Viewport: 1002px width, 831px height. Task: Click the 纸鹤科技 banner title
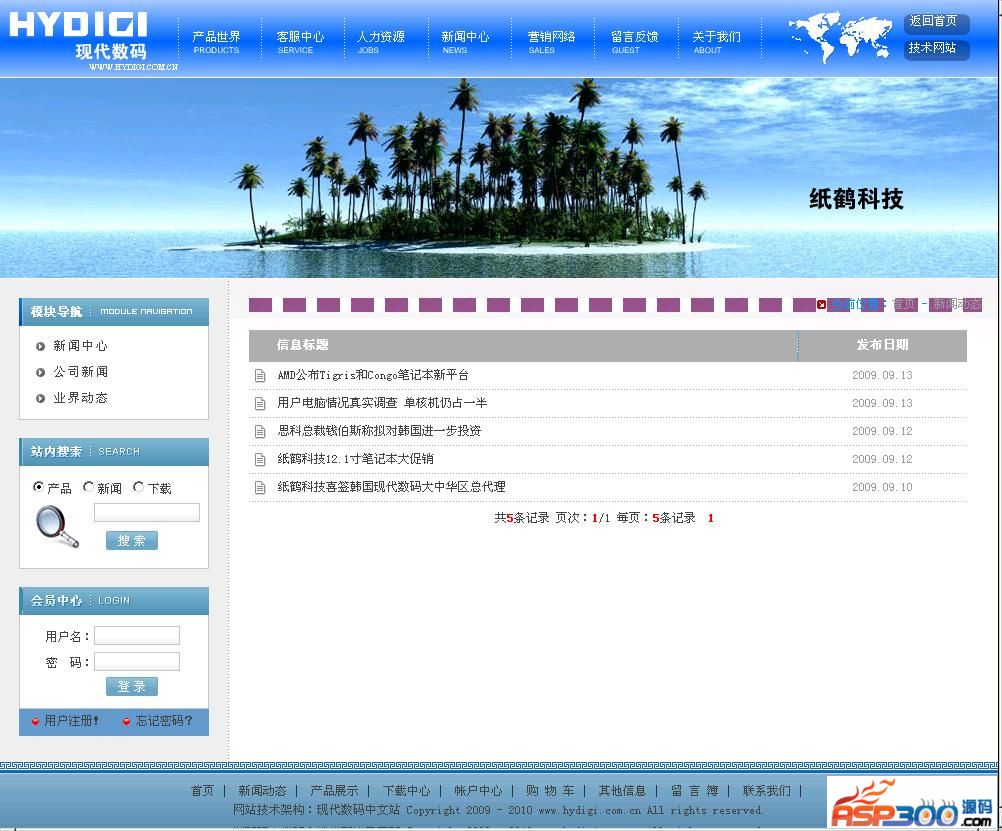click(x=856, y=199)
